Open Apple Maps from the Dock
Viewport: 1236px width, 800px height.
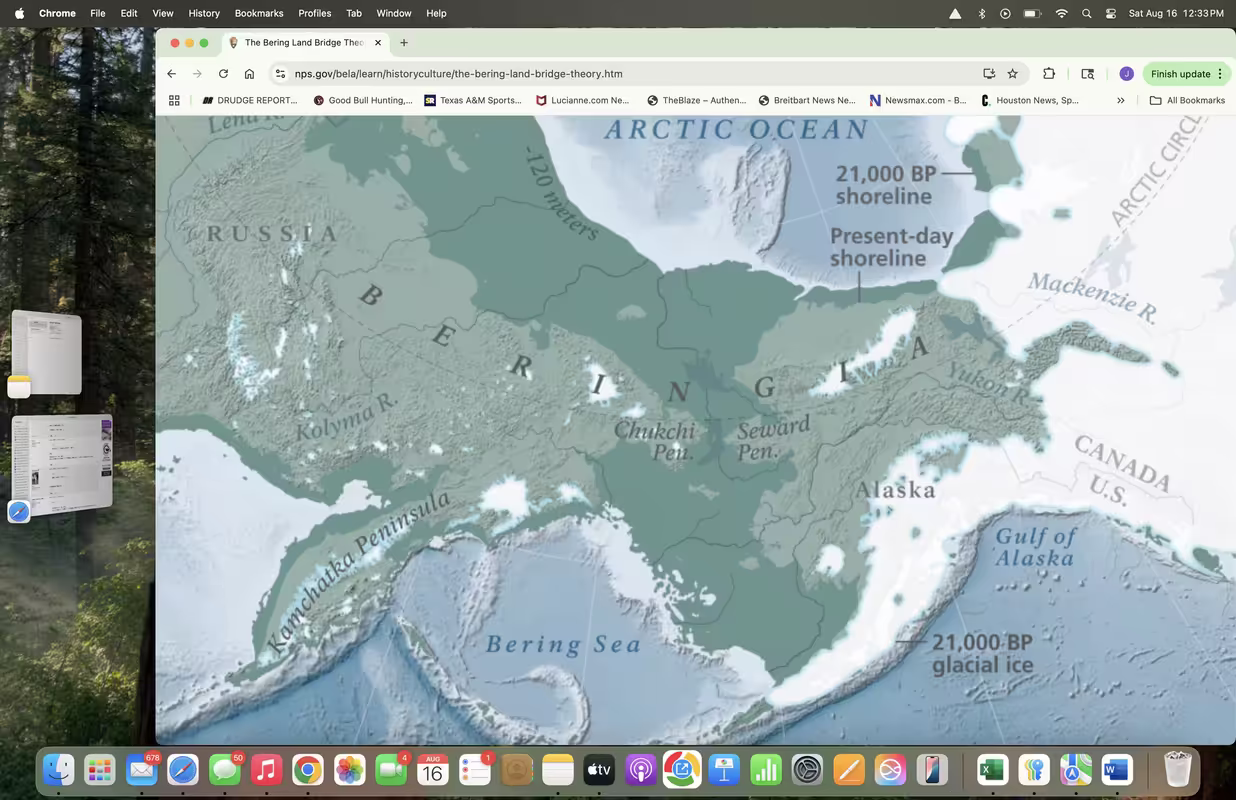click(1075, 770)
